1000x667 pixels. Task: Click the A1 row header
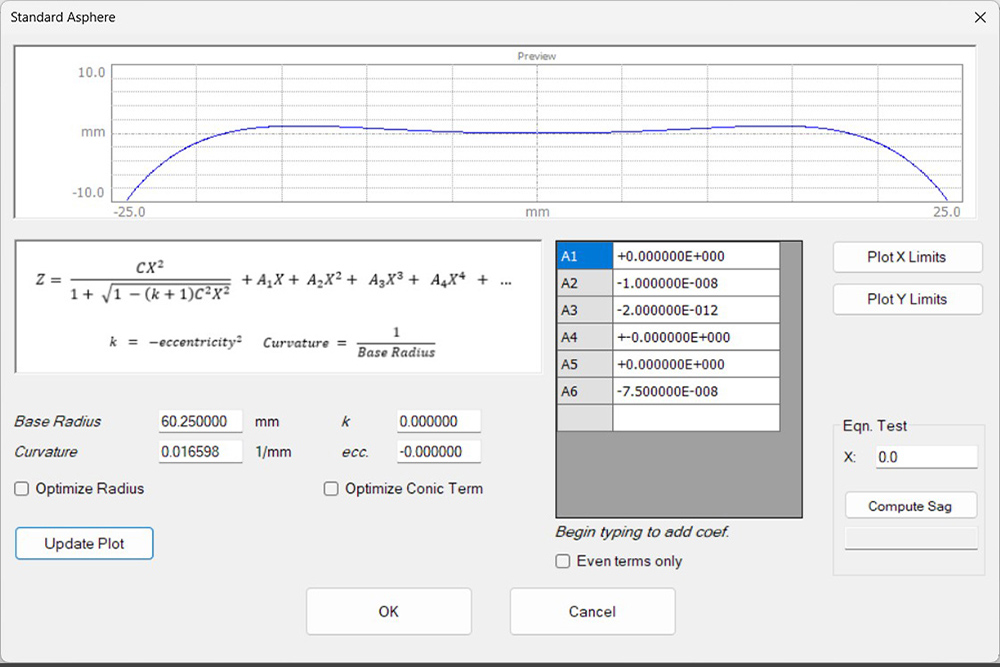click(x=585, y=256)
